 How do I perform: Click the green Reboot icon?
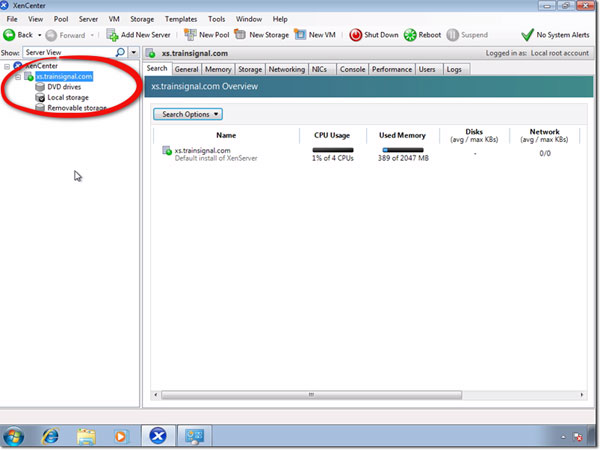coord(410,35)
